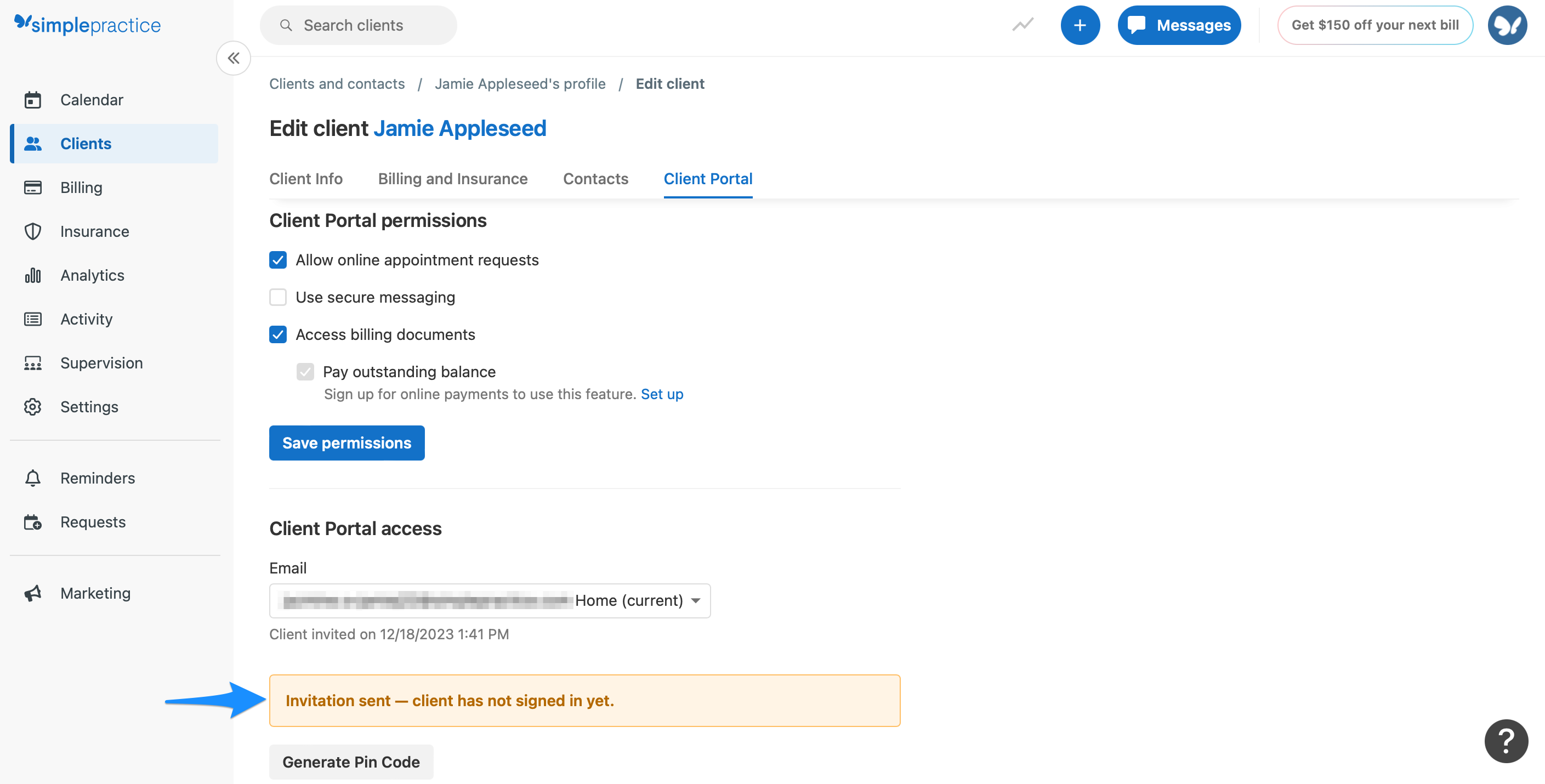Click the Save permissions button
Viewport: 1545px width, 784px height.
point(347,442)
